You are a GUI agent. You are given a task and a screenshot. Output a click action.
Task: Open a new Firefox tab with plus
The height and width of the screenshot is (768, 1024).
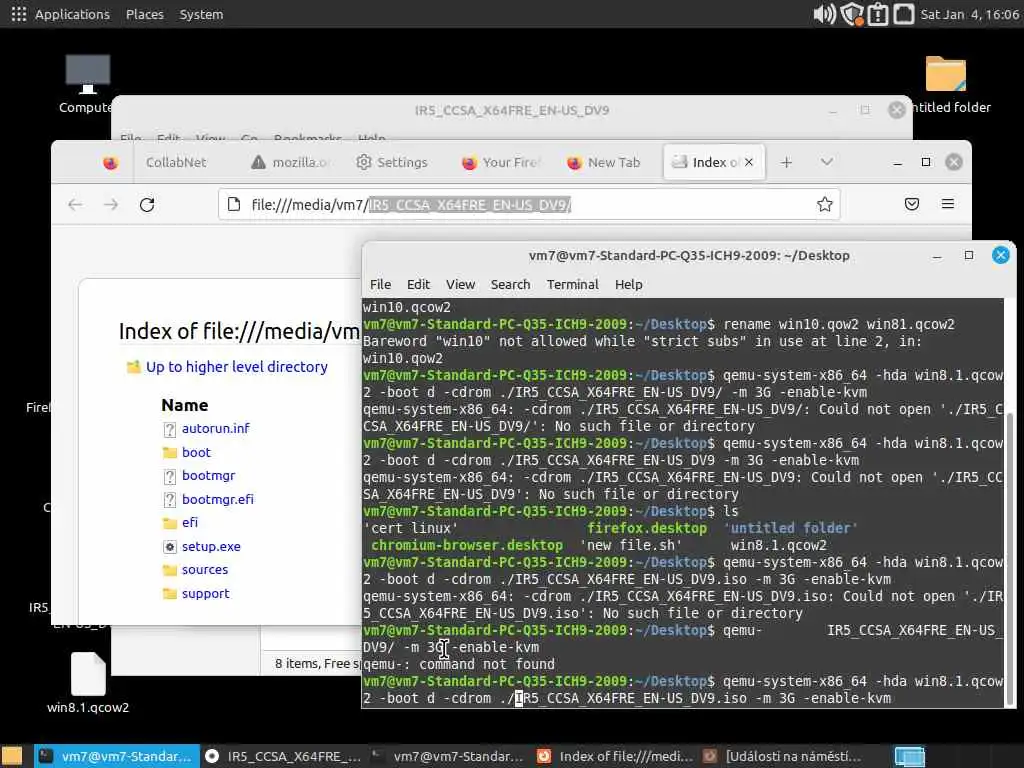pyautogui.click(x=786, y=162)
